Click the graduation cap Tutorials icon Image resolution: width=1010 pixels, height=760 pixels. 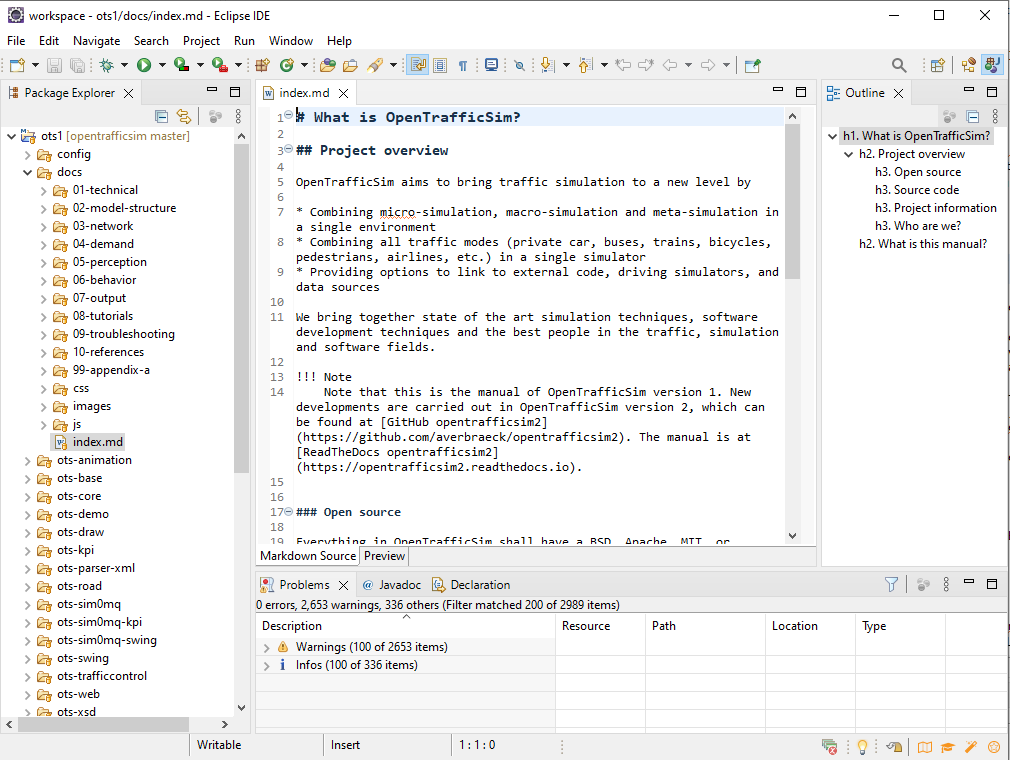[x=948, y=747]
